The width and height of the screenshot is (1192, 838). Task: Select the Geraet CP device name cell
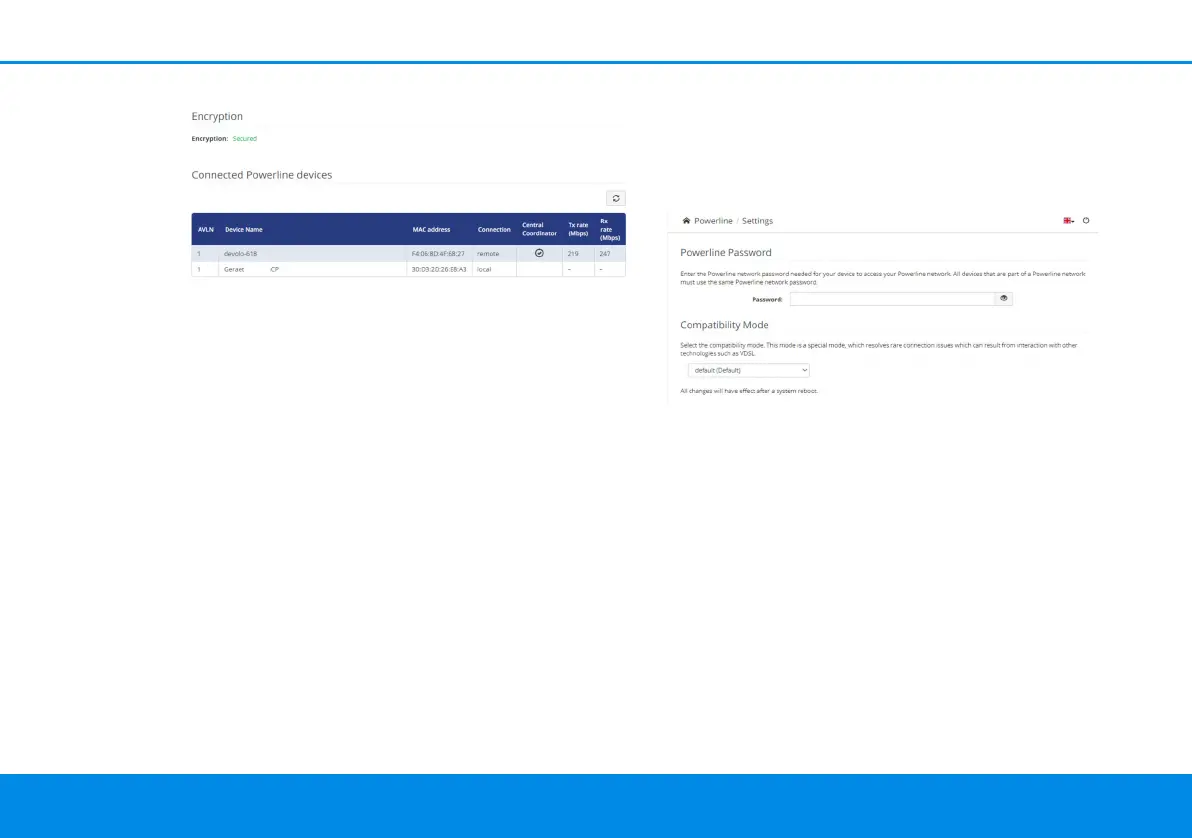312,269
